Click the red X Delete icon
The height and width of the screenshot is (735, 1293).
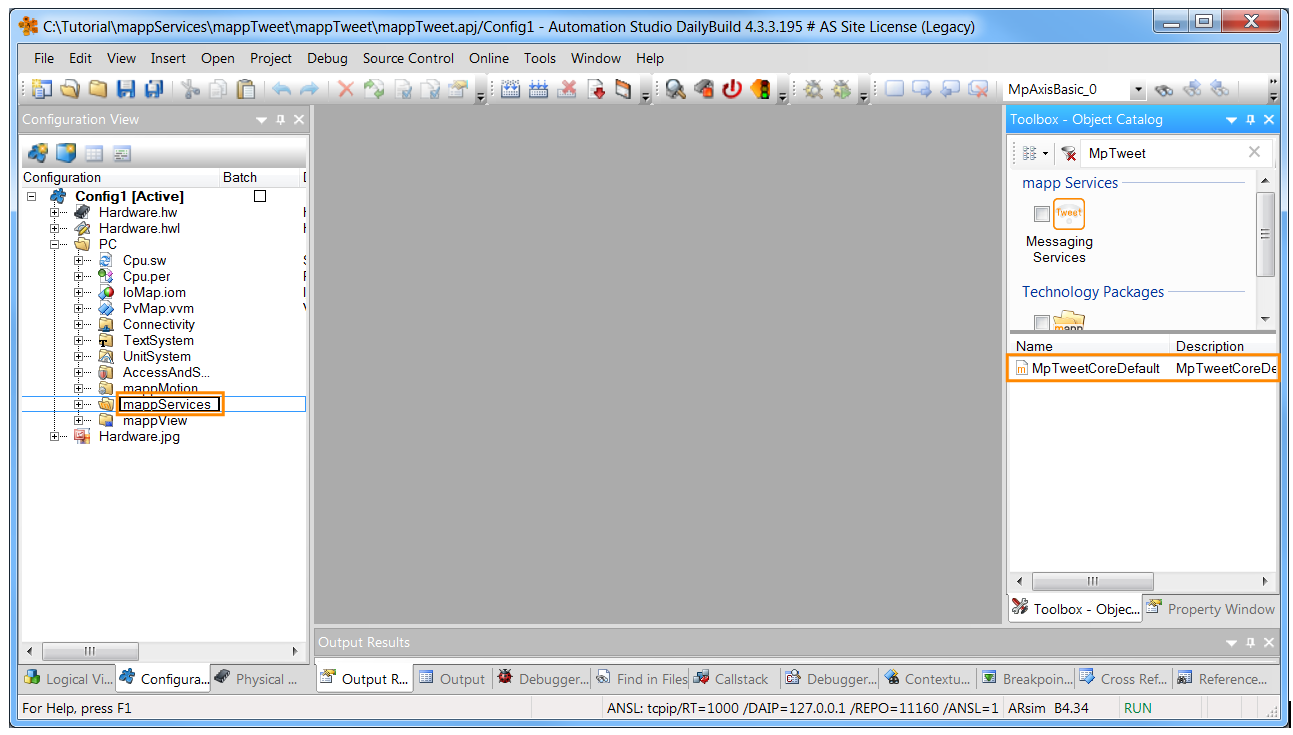point(346,89)
